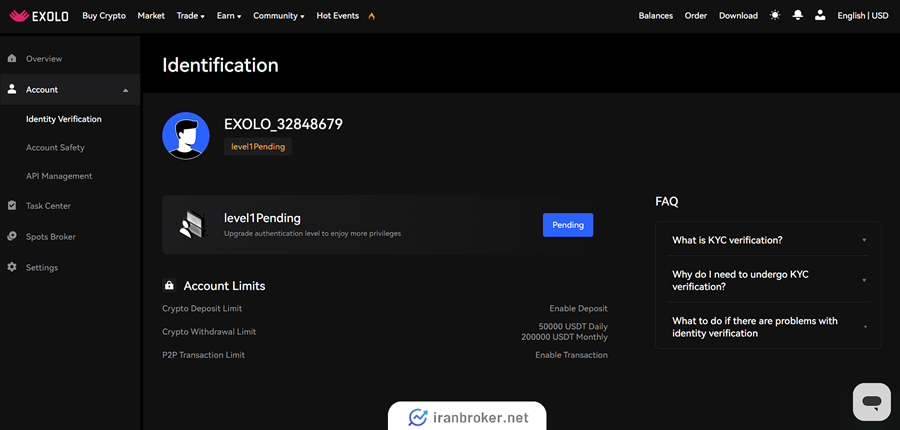Open the Earn dropdown menu

point(229,16)
